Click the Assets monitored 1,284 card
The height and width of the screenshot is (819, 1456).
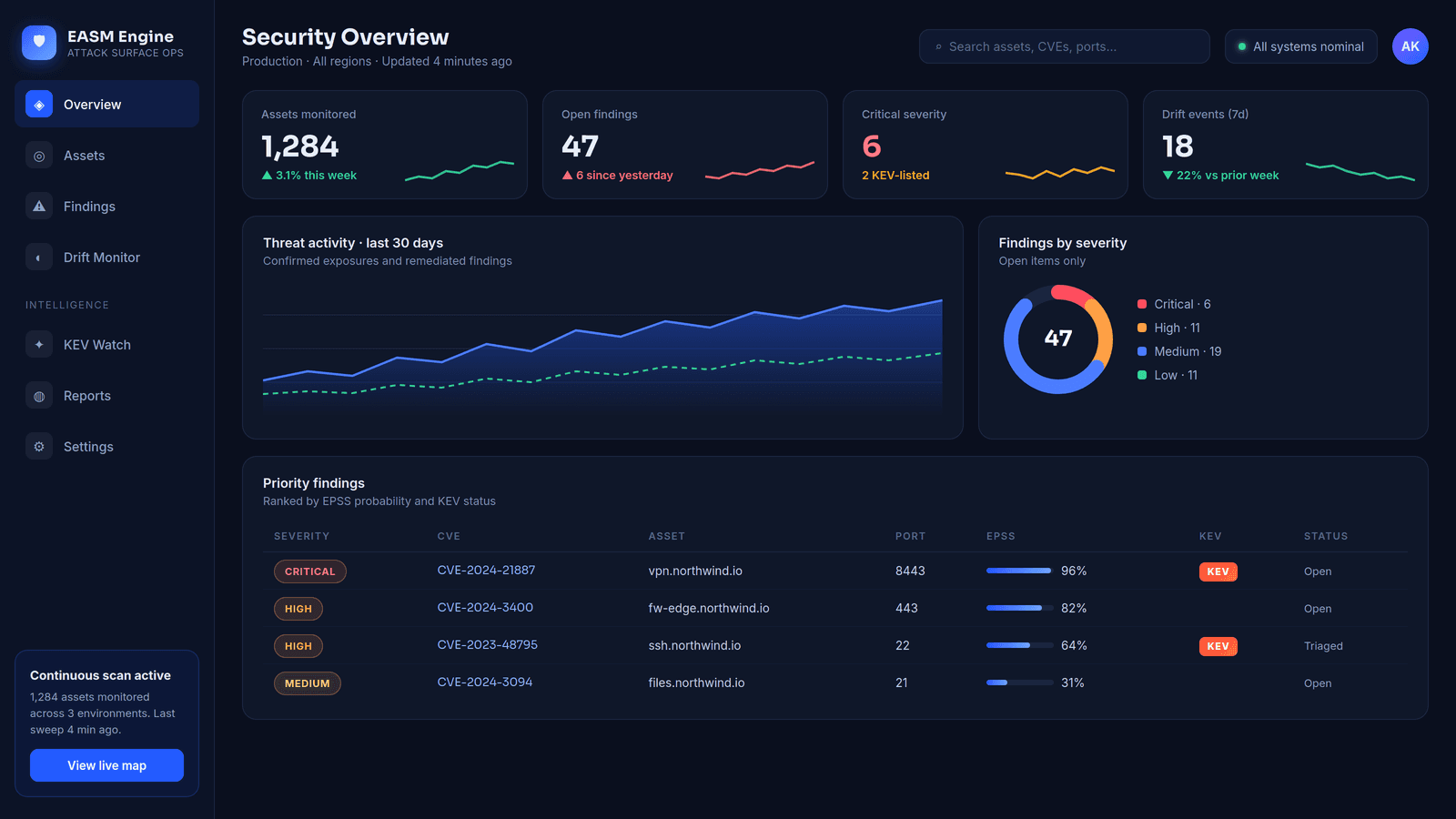point(385,145)
